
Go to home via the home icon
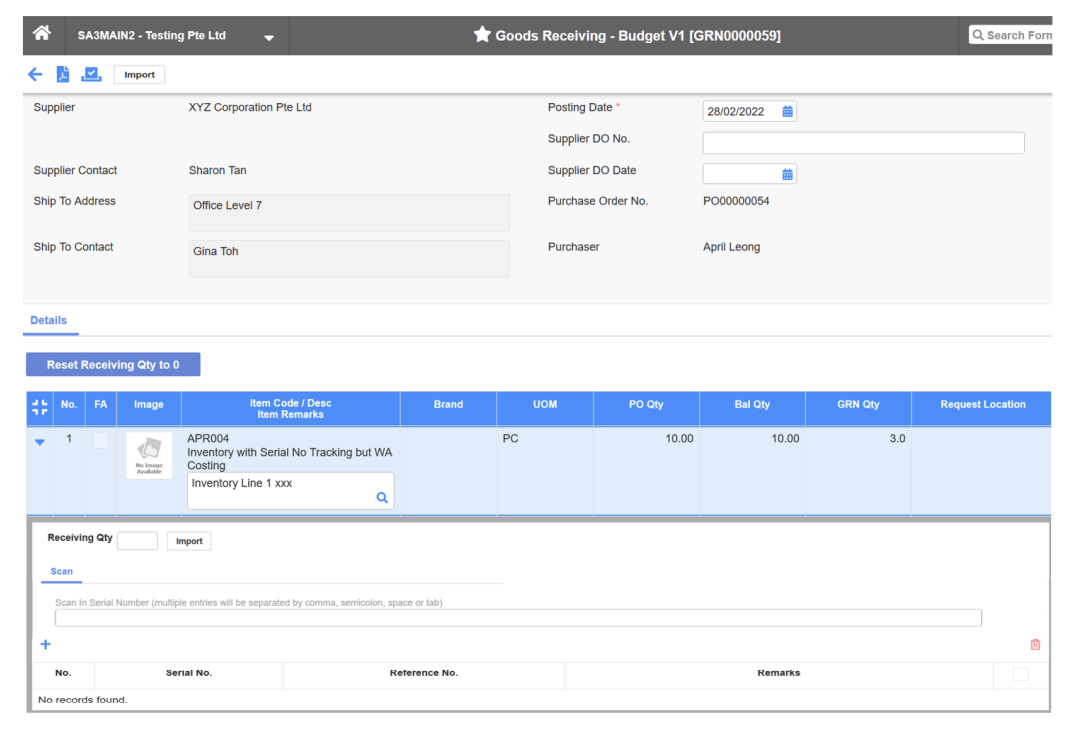click(40, 34)
